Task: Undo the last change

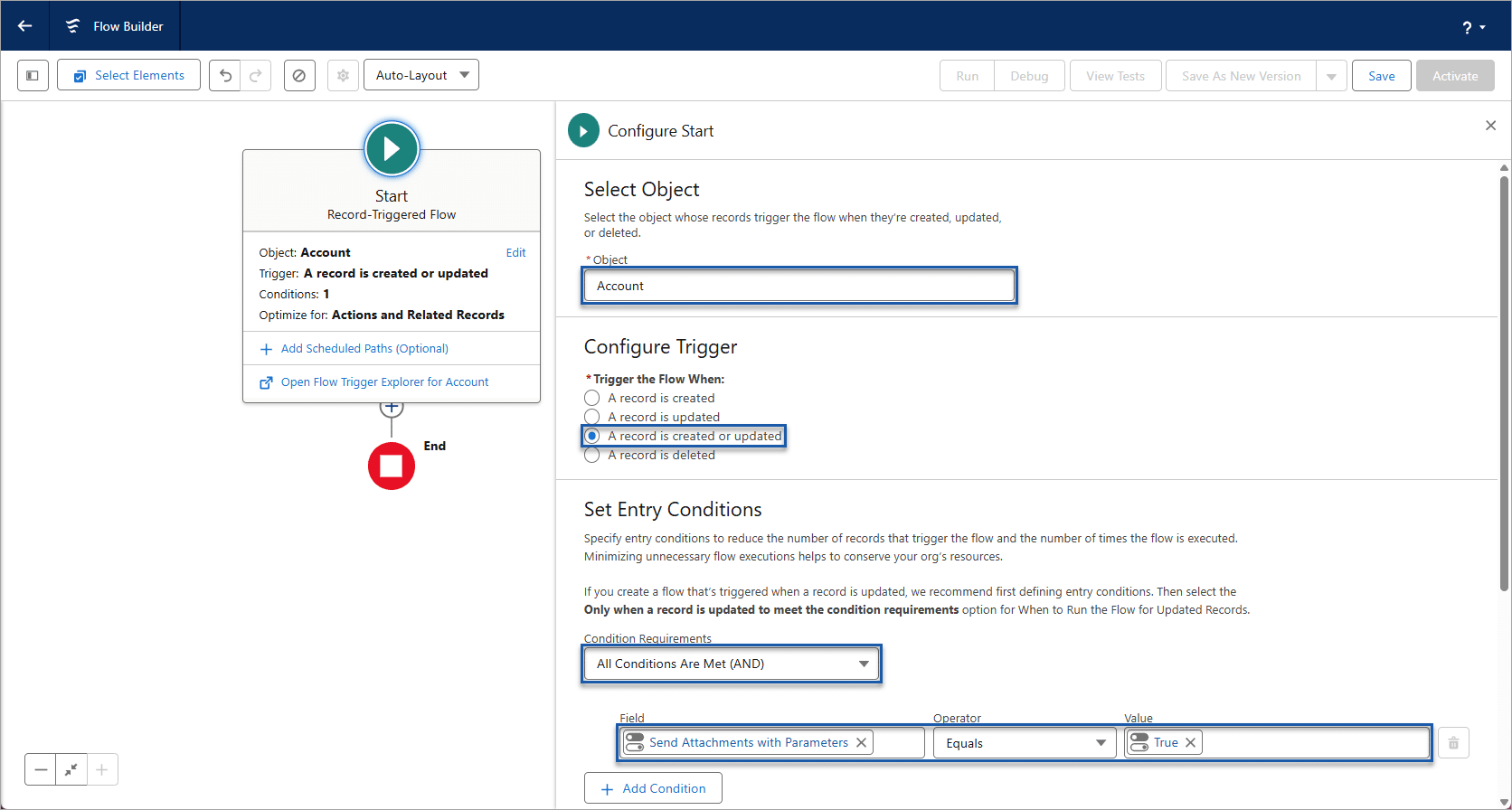Action: coord(225,76)
